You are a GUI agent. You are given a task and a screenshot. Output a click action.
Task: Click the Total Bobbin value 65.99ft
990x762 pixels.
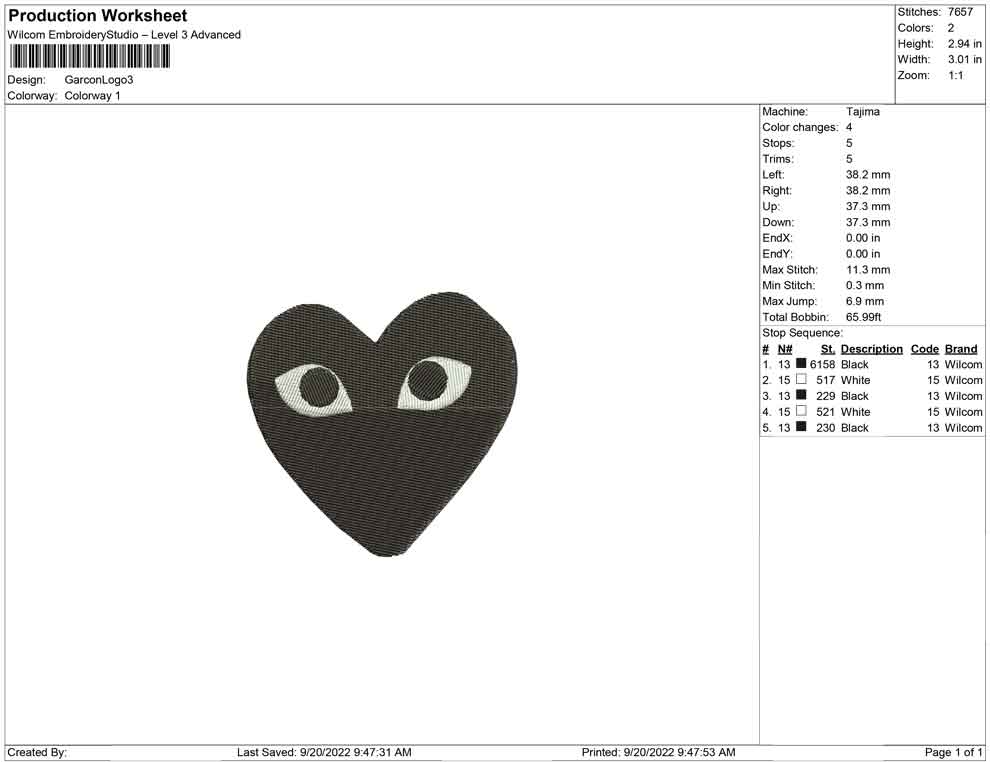[x=864, y=317]
